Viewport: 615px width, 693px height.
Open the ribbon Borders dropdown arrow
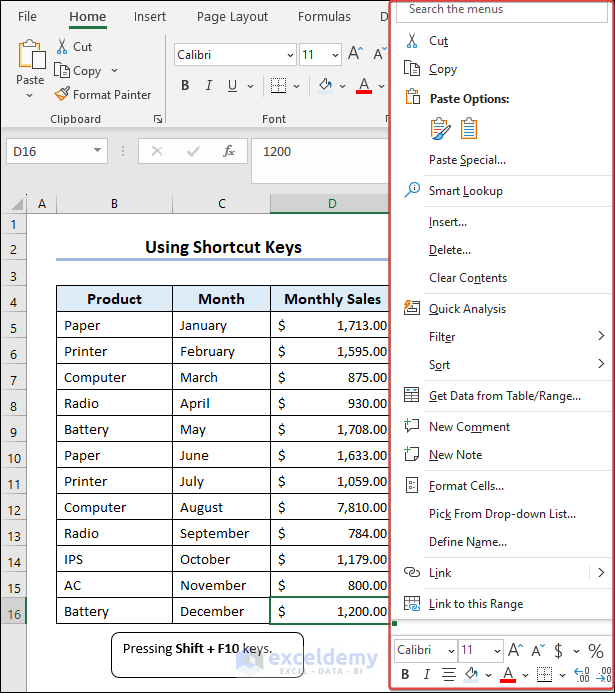(x=296, y=86)
